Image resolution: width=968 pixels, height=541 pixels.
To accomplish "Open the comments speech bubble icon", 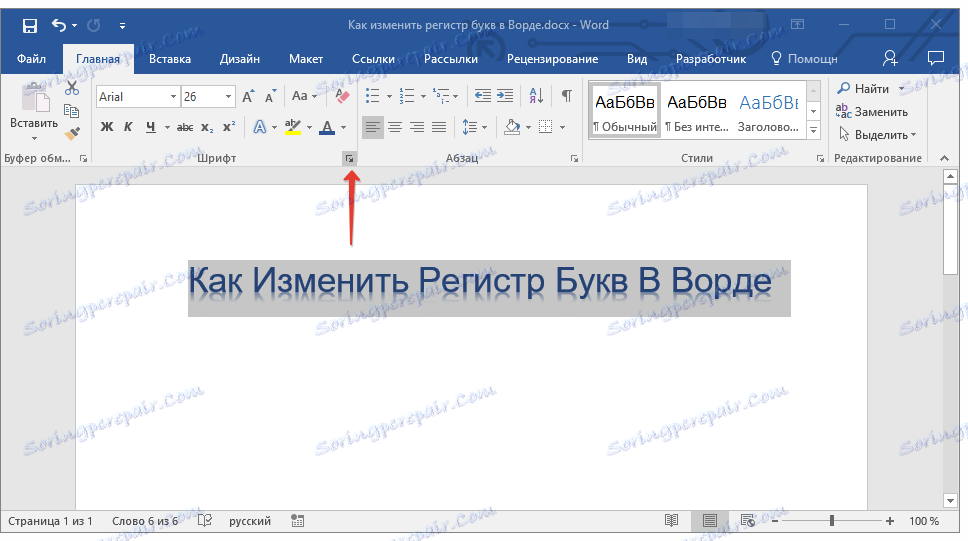I will [936, 59].
